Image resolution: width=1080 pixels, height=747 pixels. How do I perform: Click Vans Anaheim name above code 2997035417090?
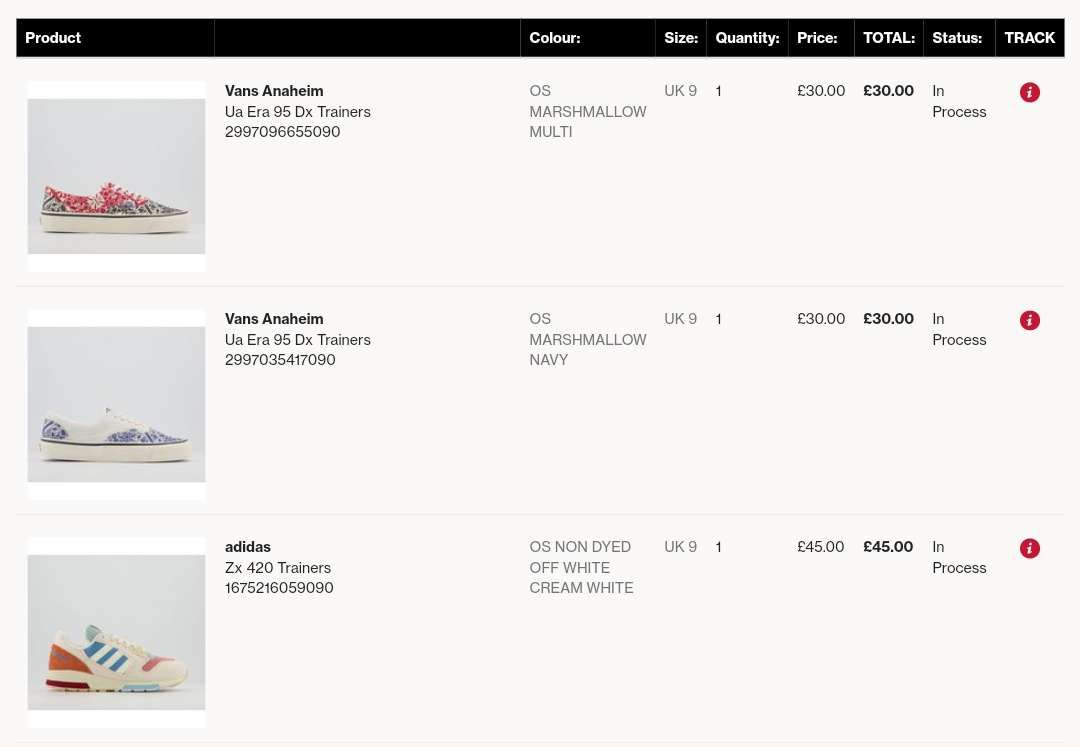[274, 319]
